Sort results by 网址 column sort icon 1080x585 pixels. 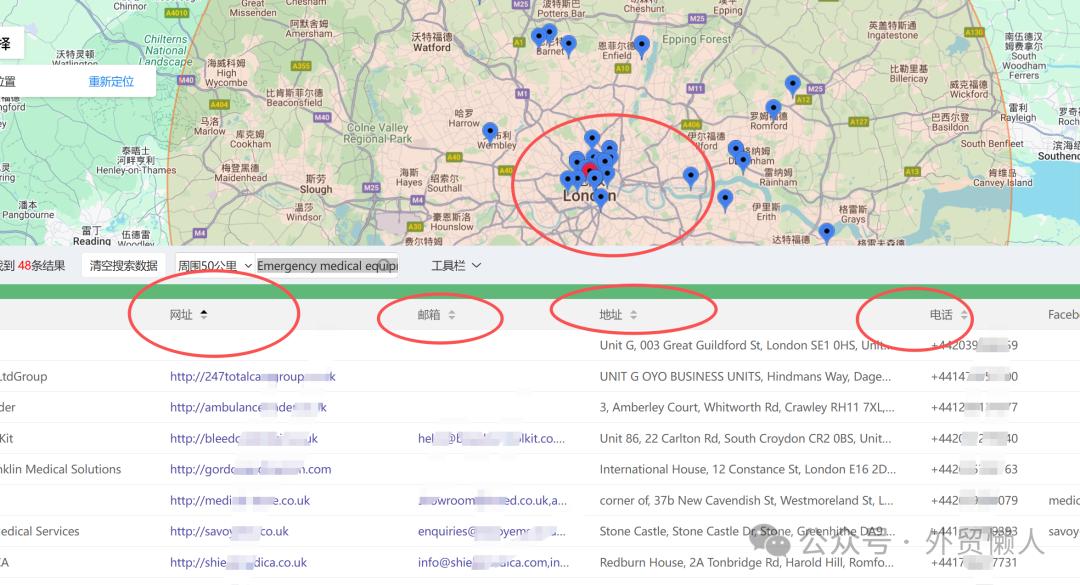click(204, 314)
